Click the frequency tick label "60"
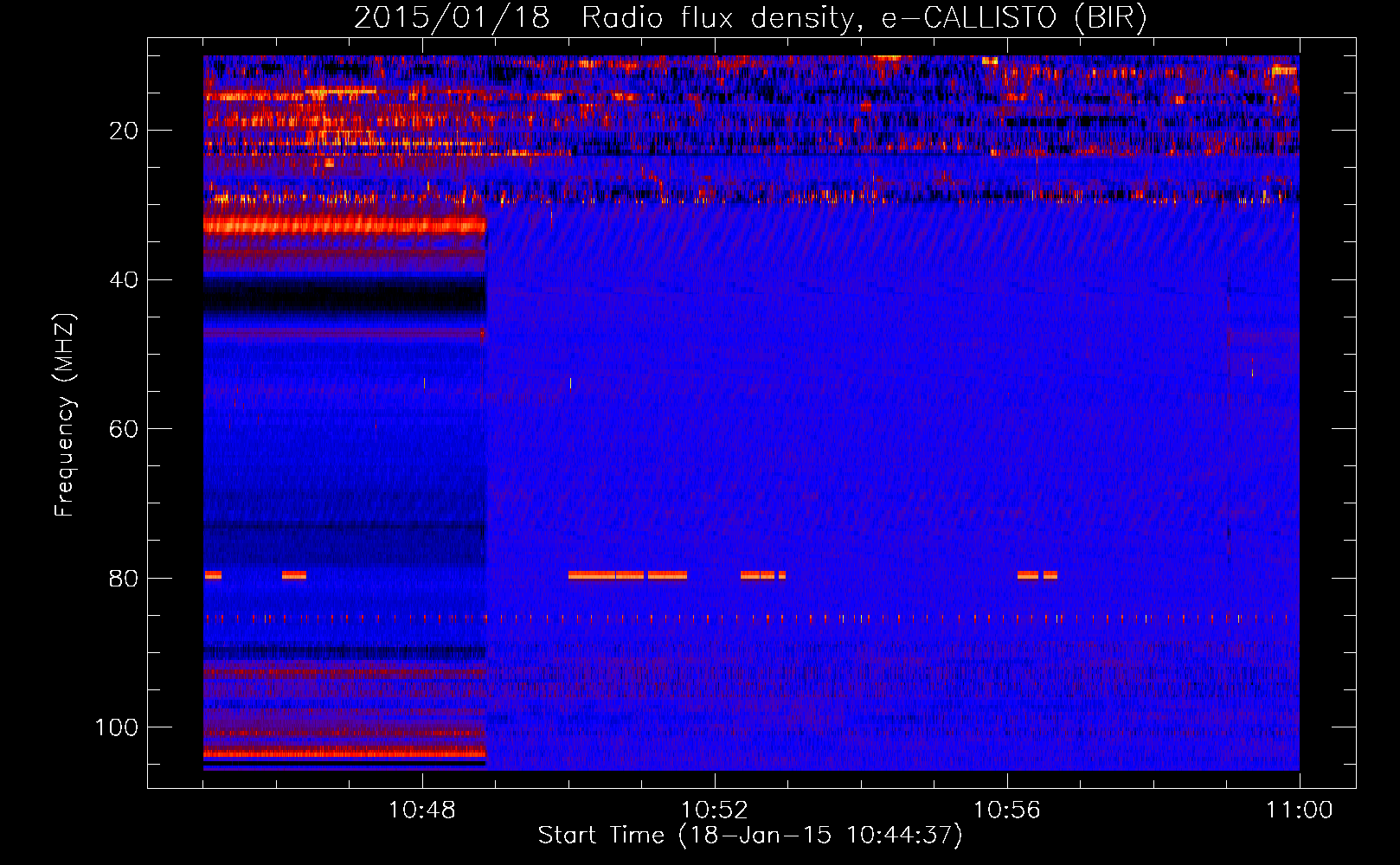The height and width of the screenshot is (865, 1400). pos(124,429)
